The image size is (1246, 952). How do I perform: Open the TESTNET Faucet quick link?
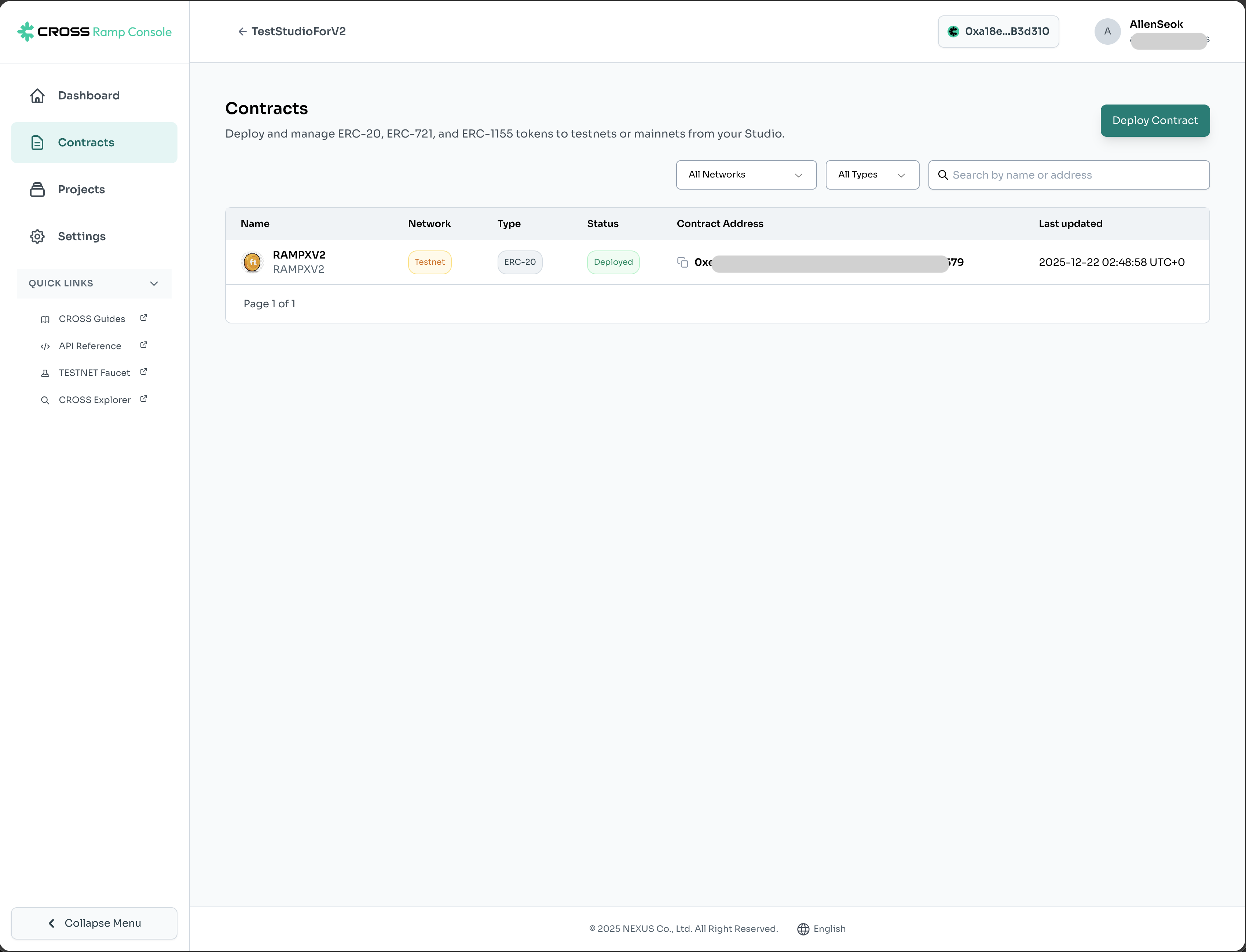pos(94,373)
